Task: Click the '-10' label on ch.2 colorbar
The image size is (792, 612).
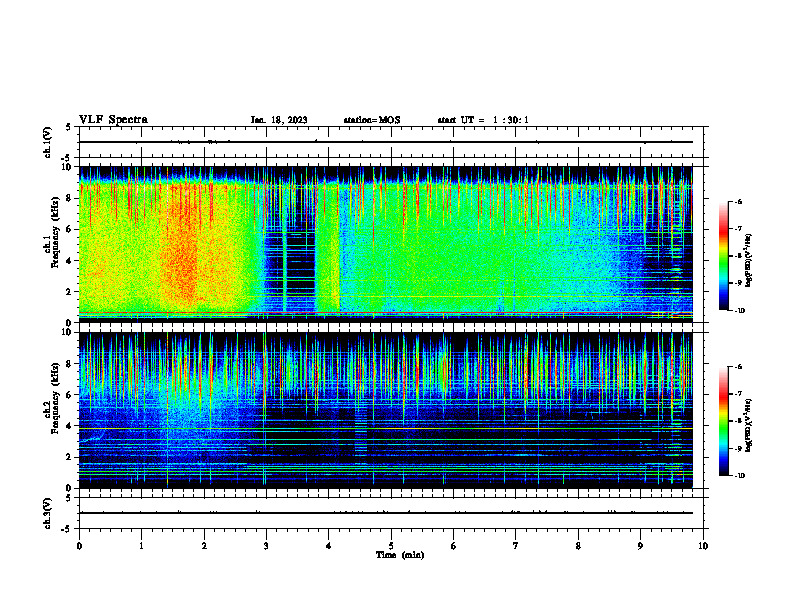Action: pyautogui.click(x=739, y=476)
